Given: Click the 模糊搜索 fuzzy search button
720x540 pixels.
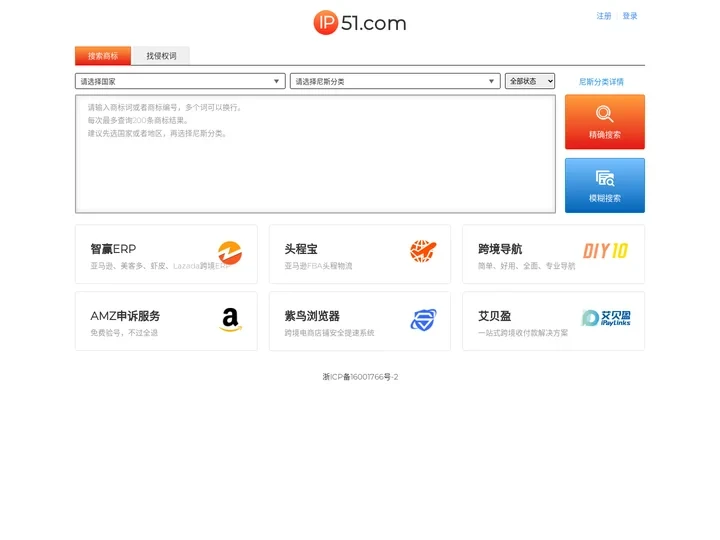Looking at the screenshot, I should [x=605, y=186].
